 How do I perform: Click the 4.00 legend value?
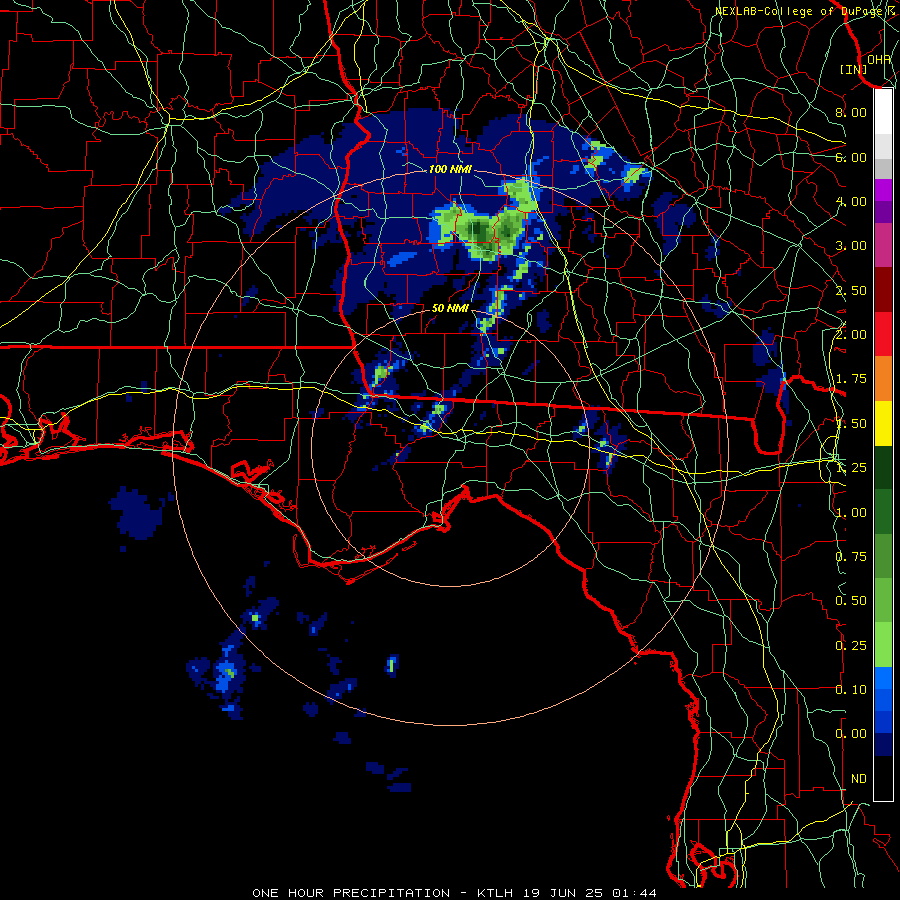click(851, 201)
